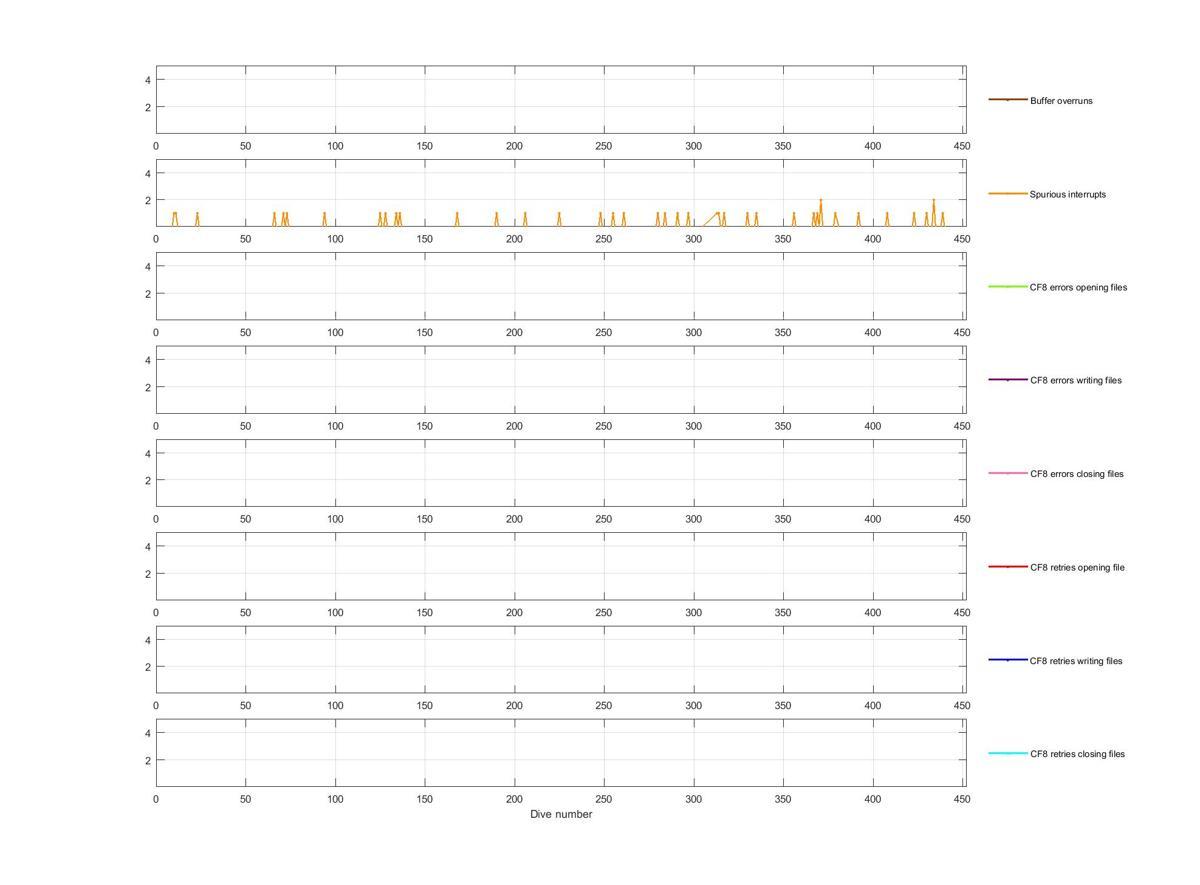The width and height of the screenshot is (1200, 885).
Task: Click the green CF8 errors opening legend line
Action: coord(1008,287)
